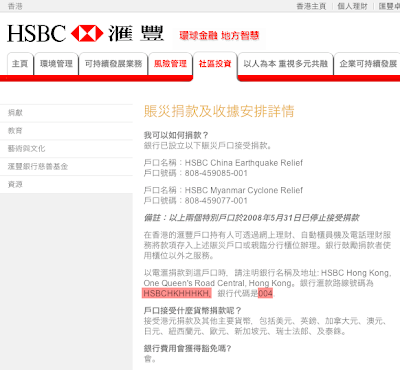Screen dimensions: 400x370
Task: Click question 銀行費用會獲得豁免嗎？
Action: coord(187,349)
